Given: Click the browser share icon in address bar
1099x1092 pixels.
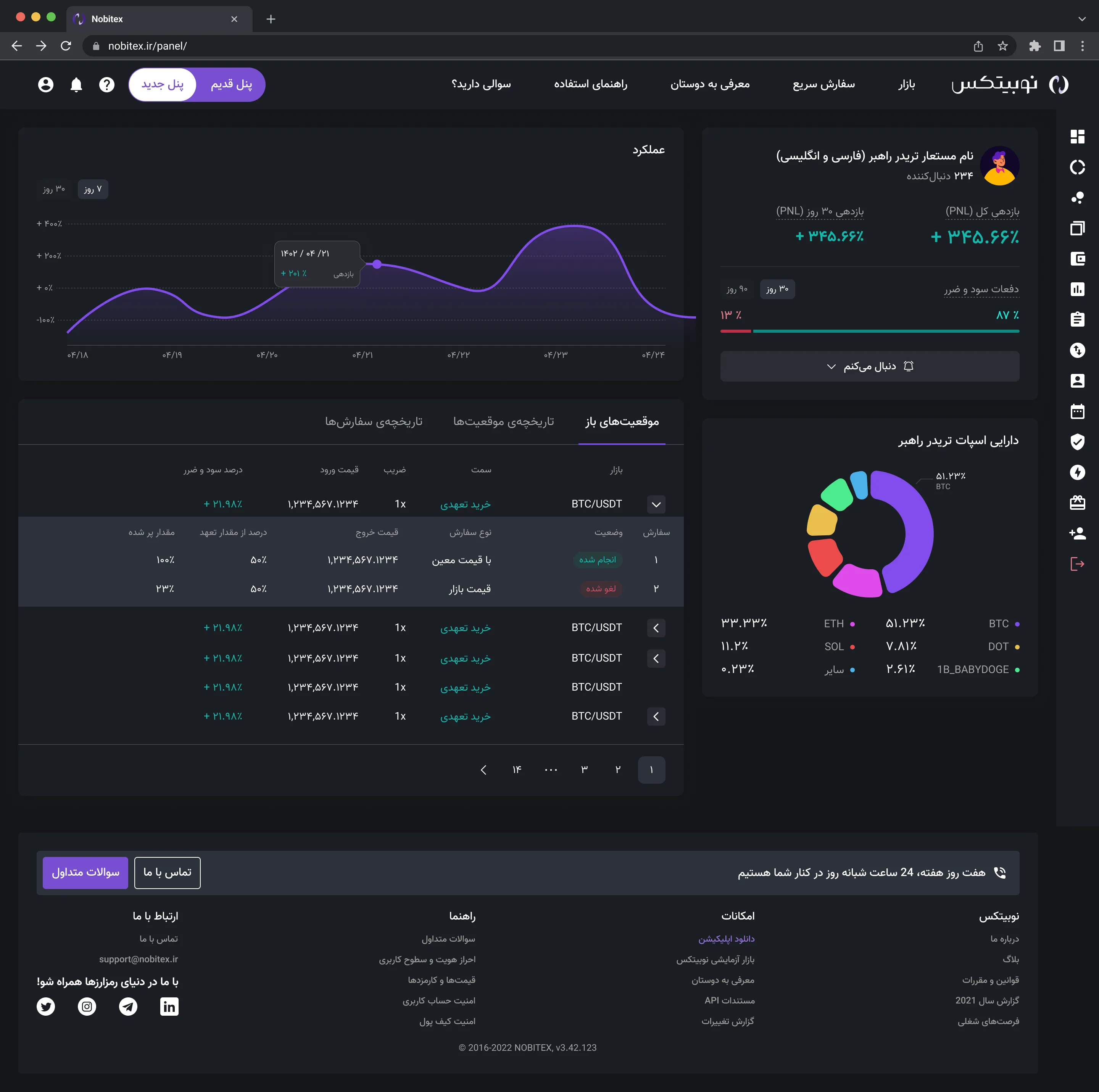Looking at the screenshot, I should (x=978, y=46).
